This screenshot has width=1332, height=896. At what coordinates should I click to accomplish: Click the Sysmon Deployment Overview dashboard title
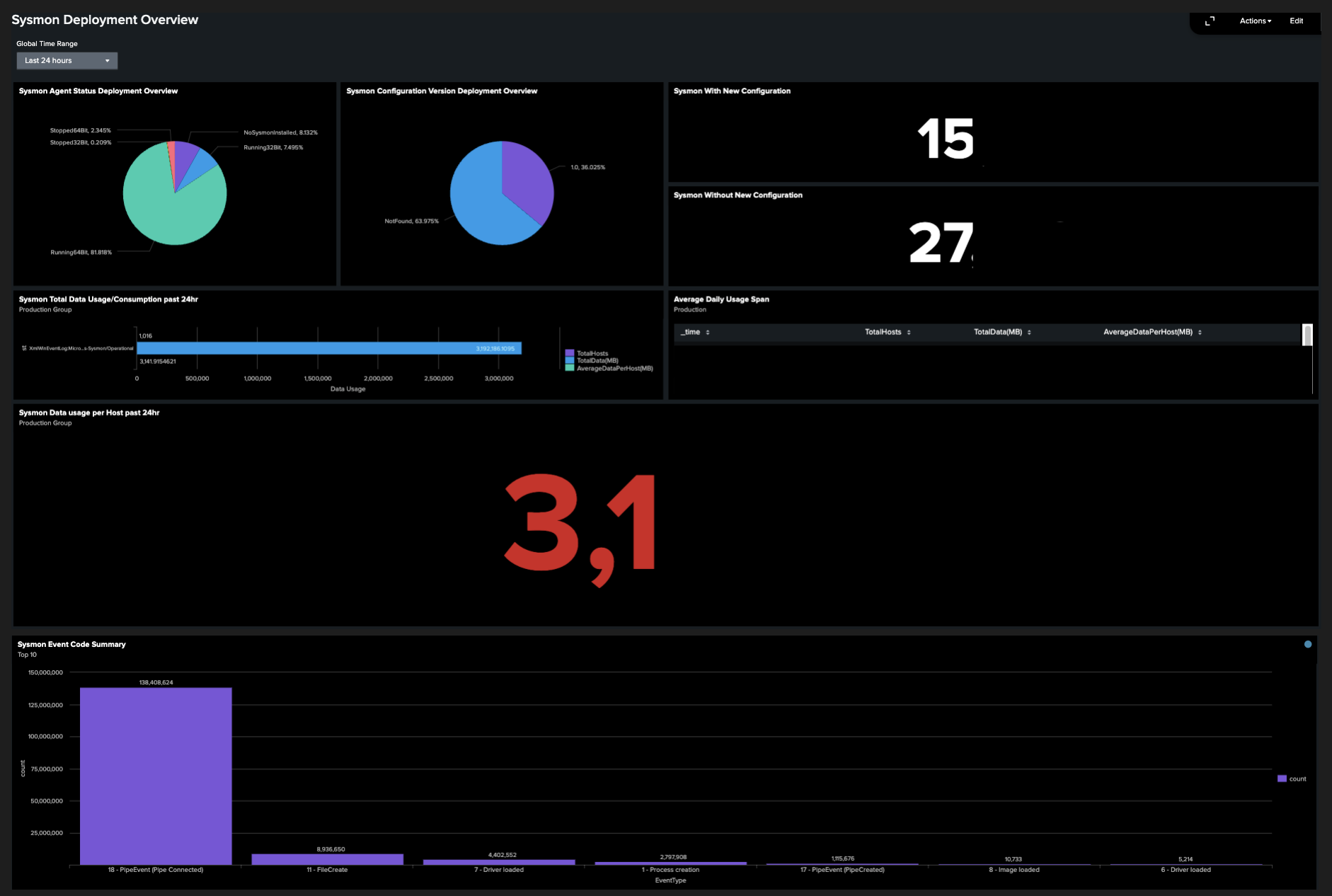(105, 20)
